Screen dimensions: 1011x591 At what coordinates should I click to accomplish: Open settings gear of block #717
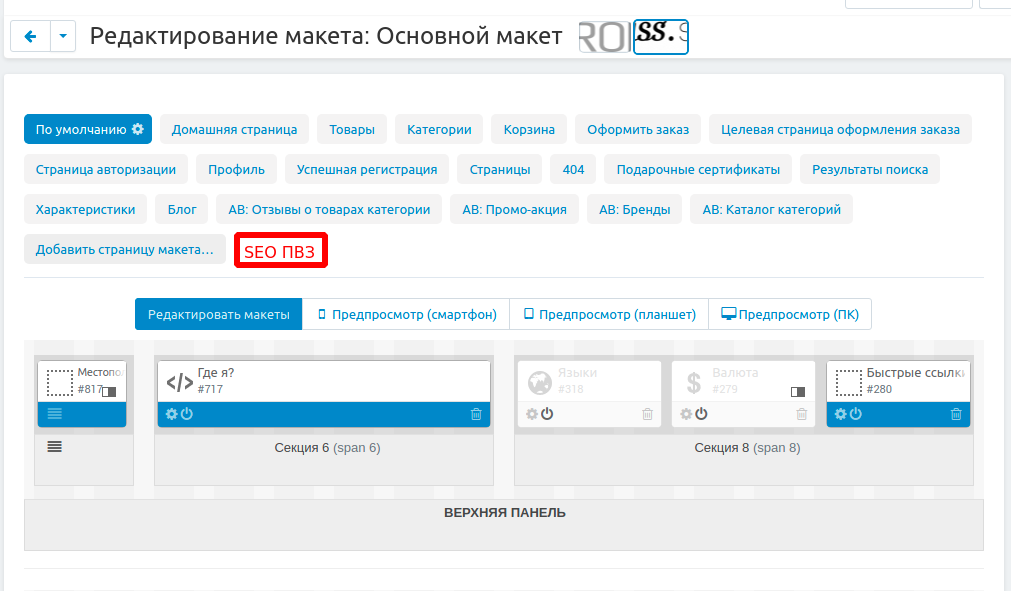(172, 414)
